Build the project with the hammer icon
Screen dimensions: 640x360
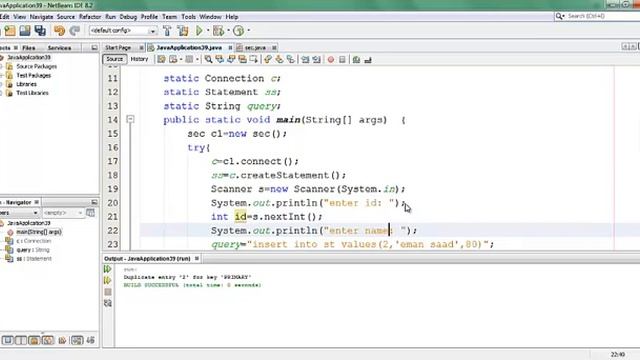point(167,31)
